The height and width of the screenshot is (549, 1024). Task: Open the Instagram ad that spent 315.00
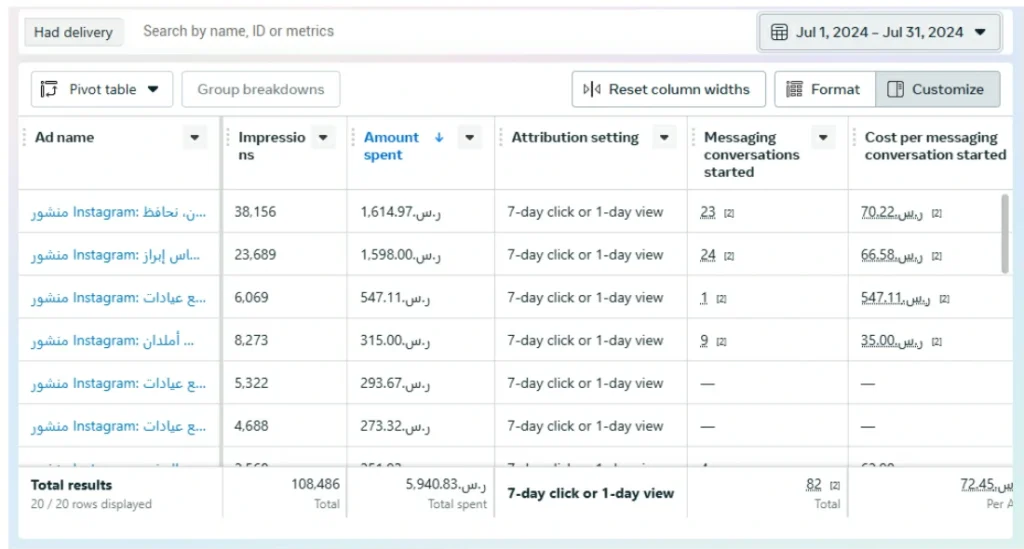112,340
